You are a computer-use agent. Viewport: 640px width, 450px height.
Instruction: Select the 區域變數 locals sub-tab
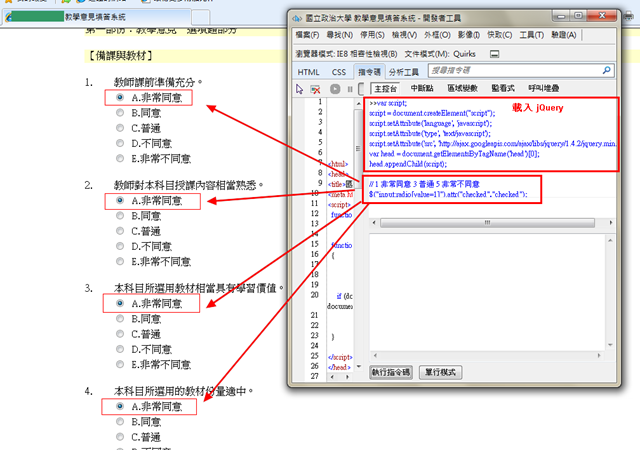coord(462,88)
